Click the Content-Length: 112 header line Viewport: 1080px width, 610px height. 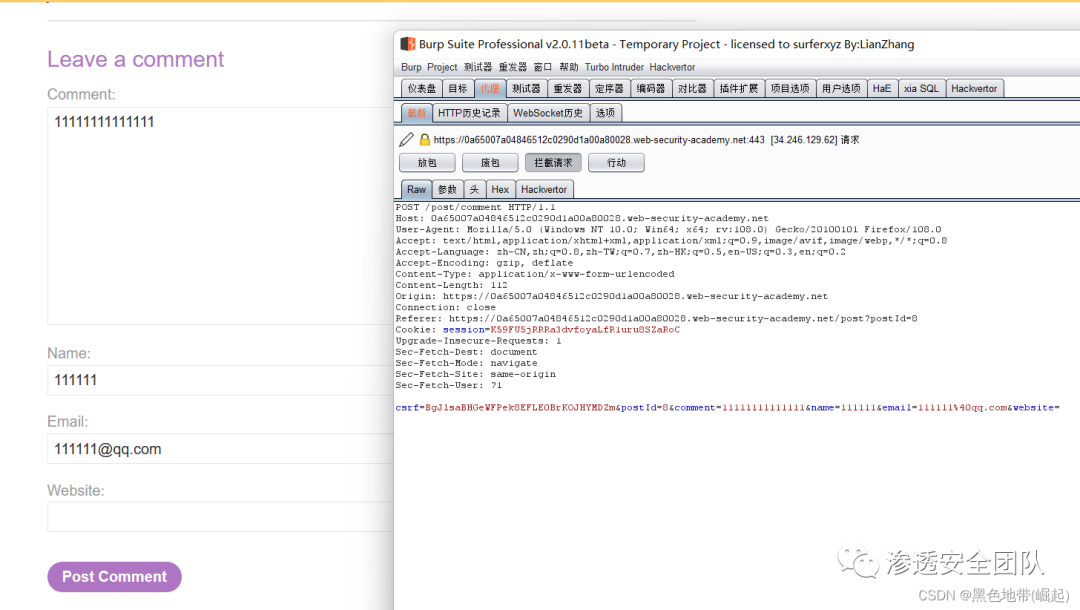coord(451,285)
